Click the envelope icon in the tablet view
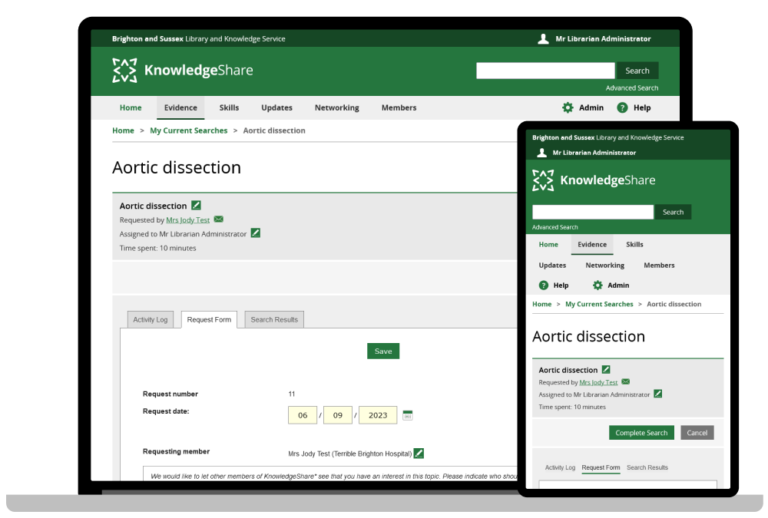The image size is (768, 518). 625,382
